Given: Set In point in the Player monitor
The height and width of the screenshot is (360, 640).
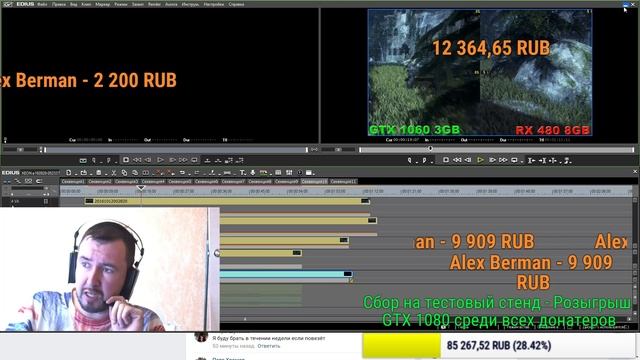Looking at the screenshot, I should click(x=94, y=160).
